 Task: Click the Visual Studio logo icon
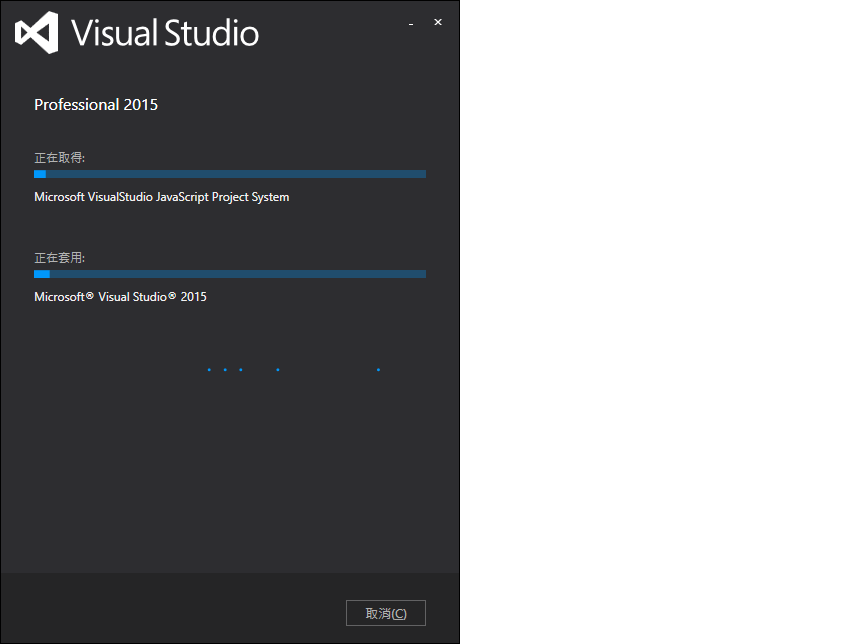pos(36,33)
